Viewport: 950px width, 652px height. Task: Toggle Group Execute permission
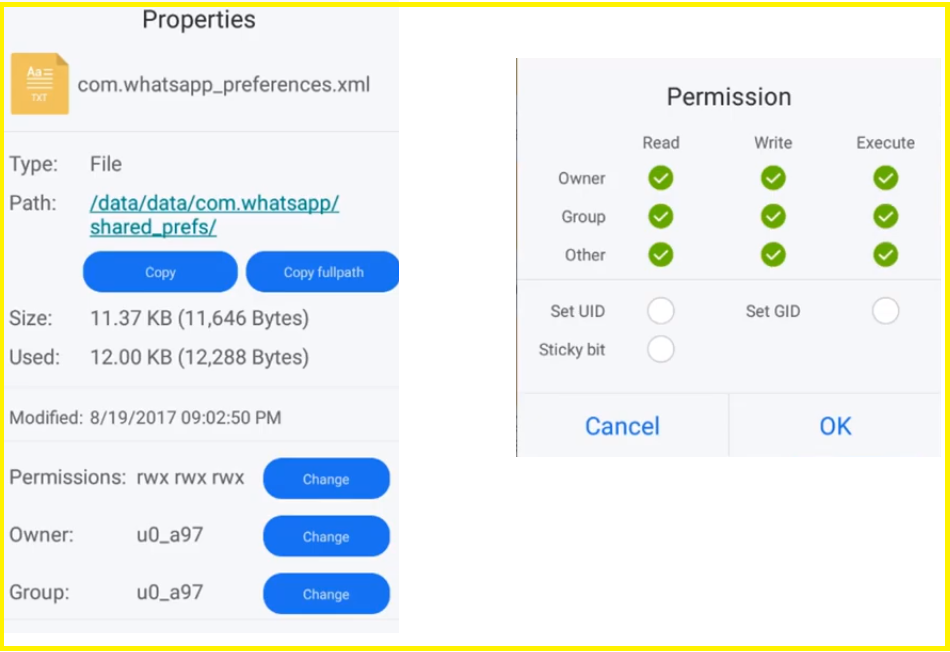point(885,216)
